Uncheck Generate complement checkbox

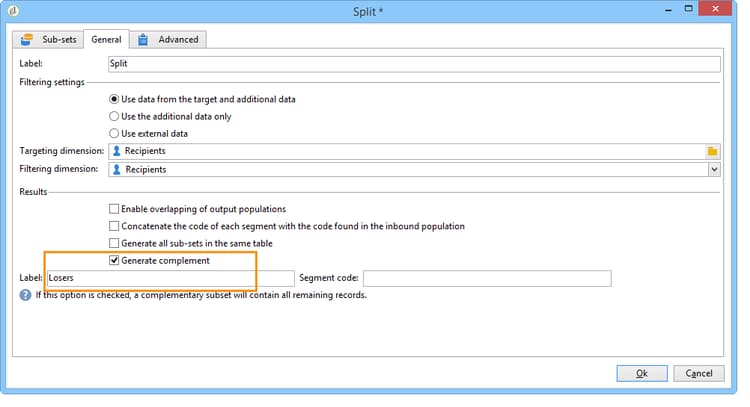tap(114, 261)
